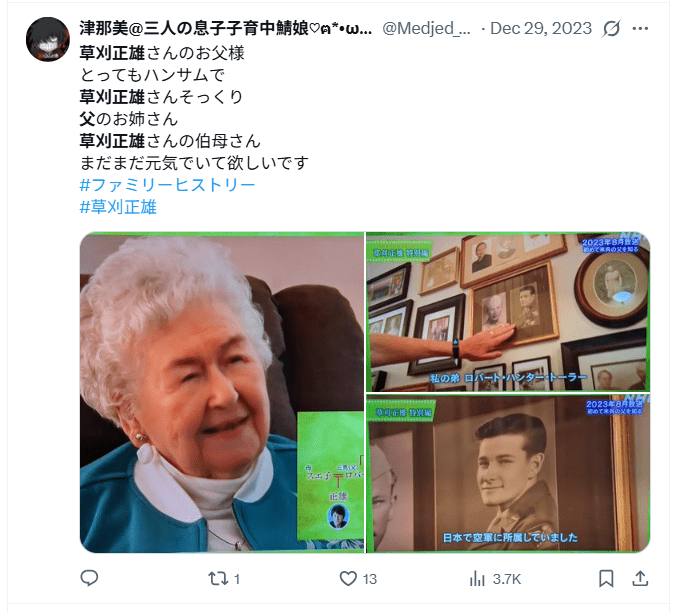This screenshot has width=677, height=613.
Task: Like the tweet with heart icon
Action: [348, 578]
